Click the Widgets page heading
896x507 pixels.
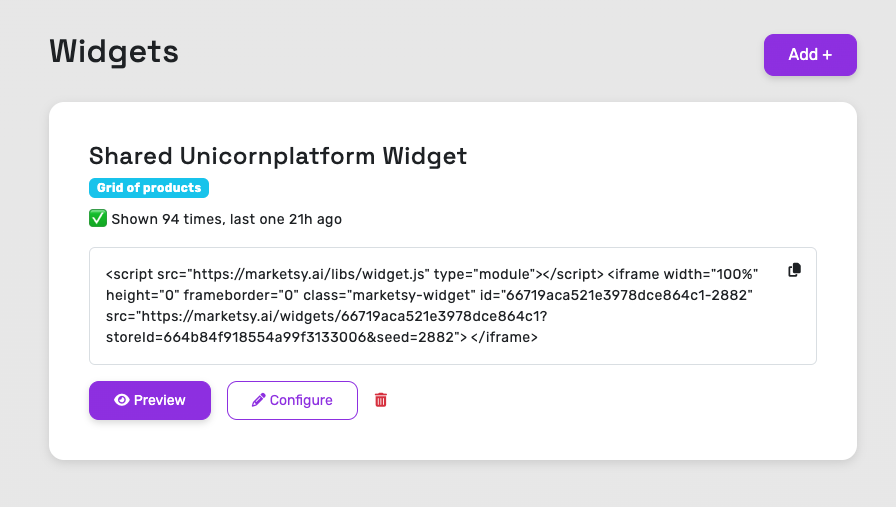point(114,52)
